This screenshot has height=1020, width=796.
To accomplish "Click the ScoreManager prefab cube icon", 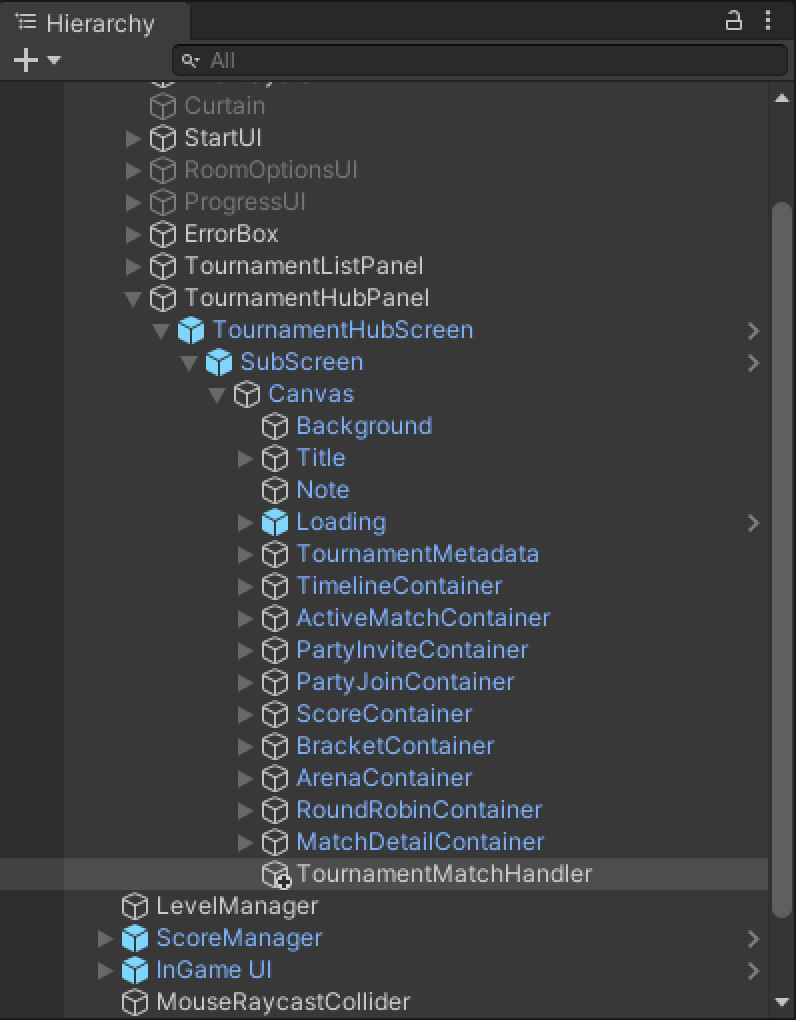I will pos(134,938).
